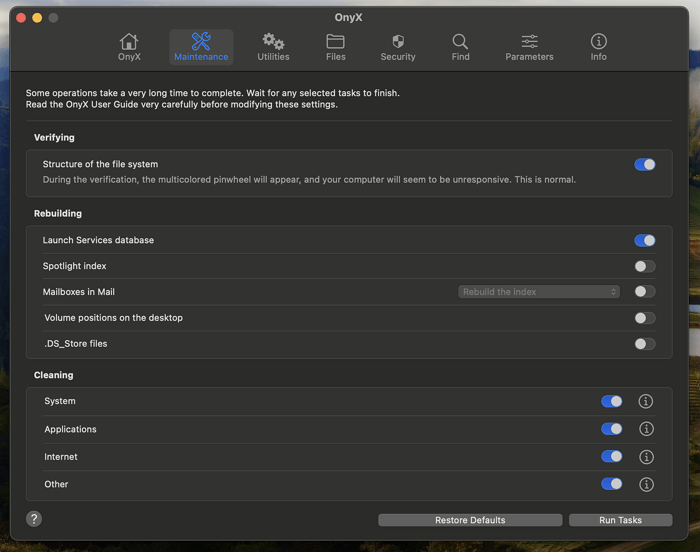700x552 pixels.
Task: Click info icon for Other cleaning
Action: [646, 484]
